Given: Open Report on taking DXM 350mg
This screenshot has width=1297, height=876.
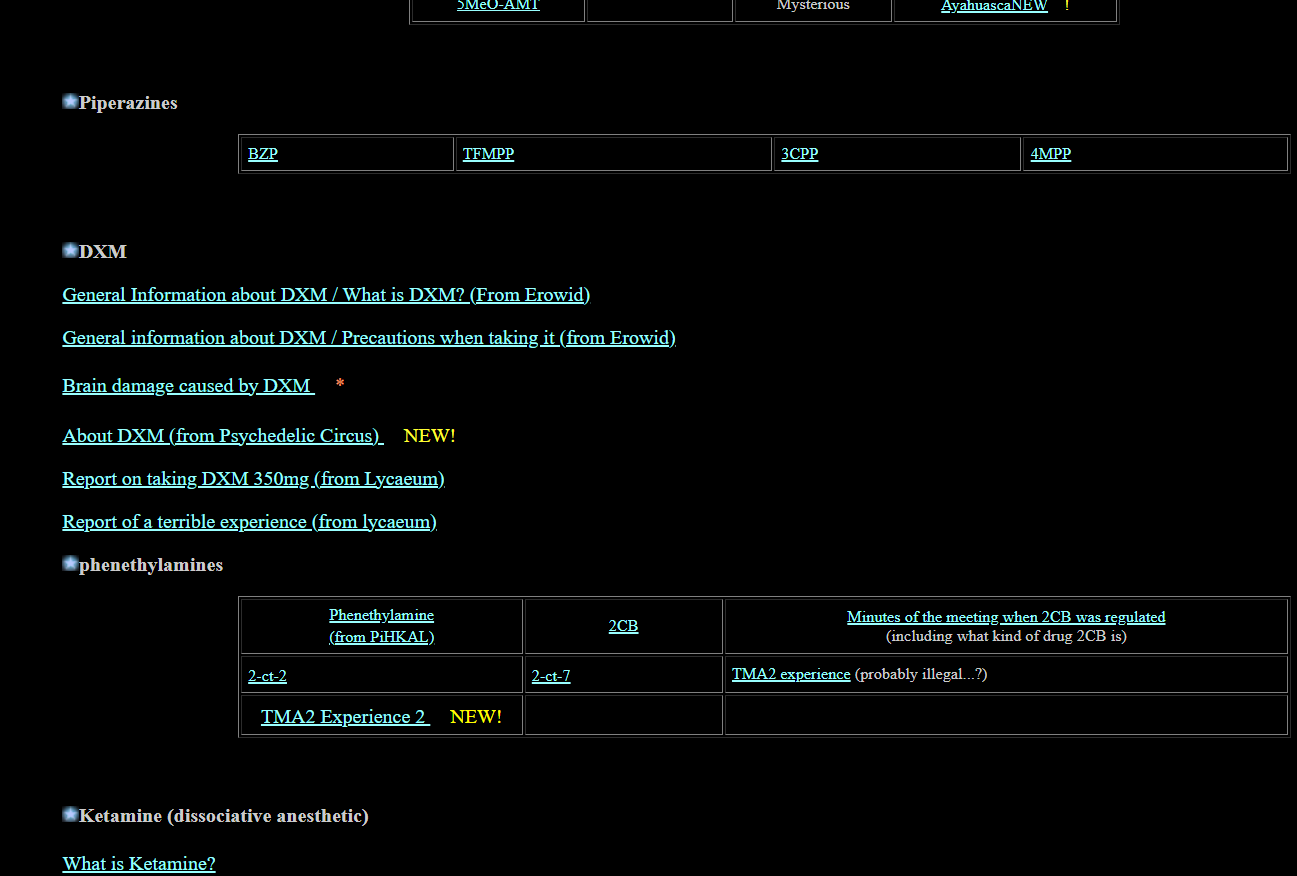Looking at the screenshot, I should [x=253, y=479].
